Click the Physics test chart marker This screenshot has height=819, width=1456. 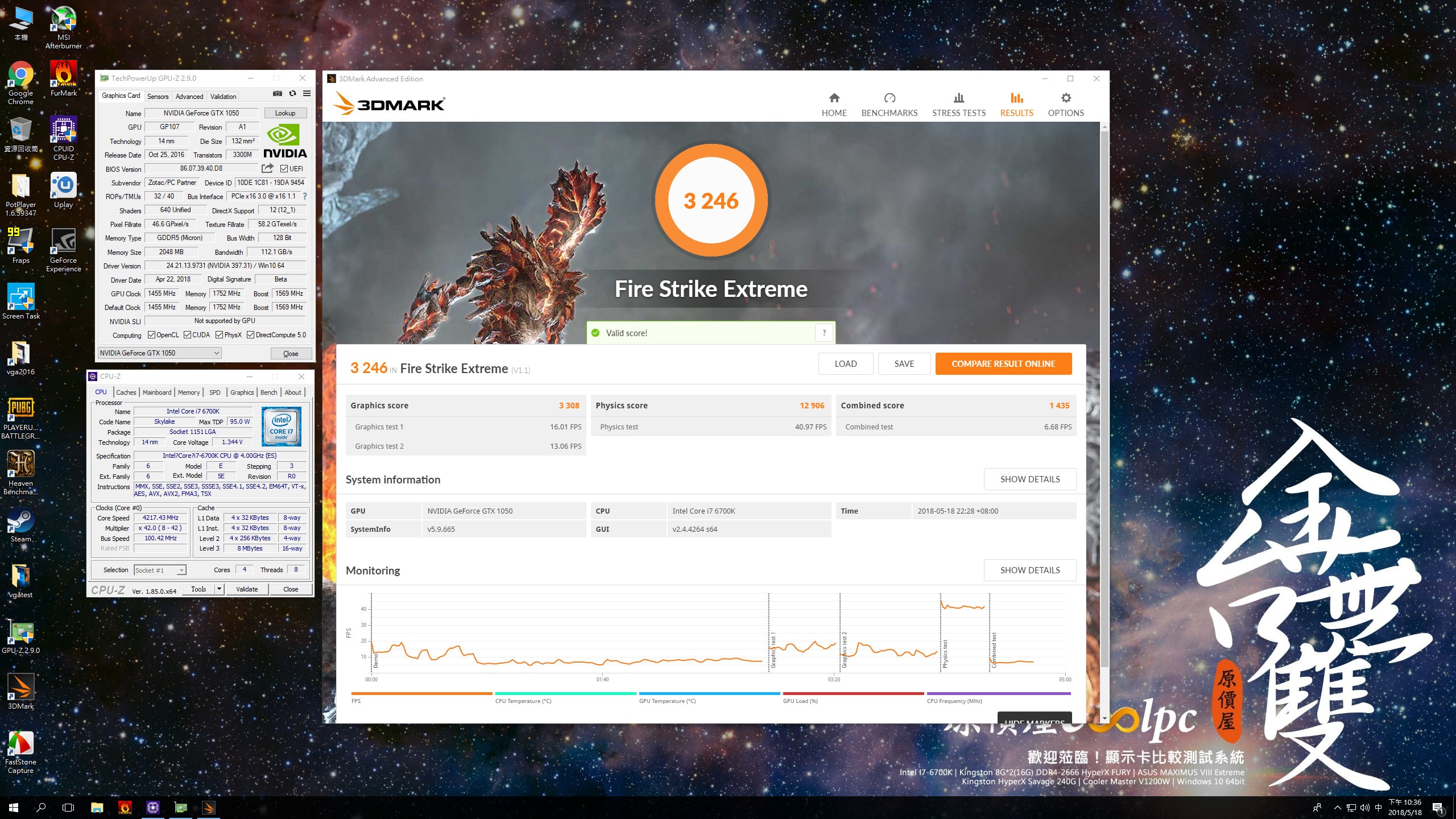(945, 653)
